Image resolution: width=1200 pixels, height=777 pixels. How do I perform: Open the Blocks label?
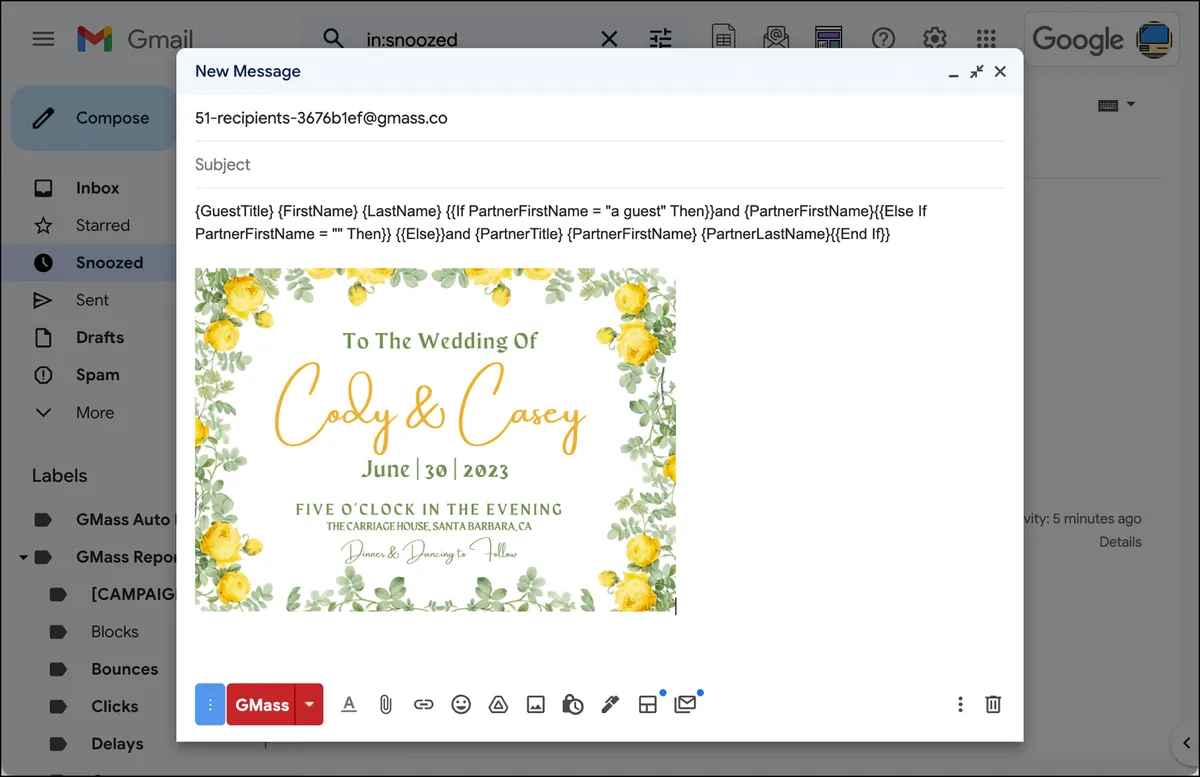tap(115, 632)
